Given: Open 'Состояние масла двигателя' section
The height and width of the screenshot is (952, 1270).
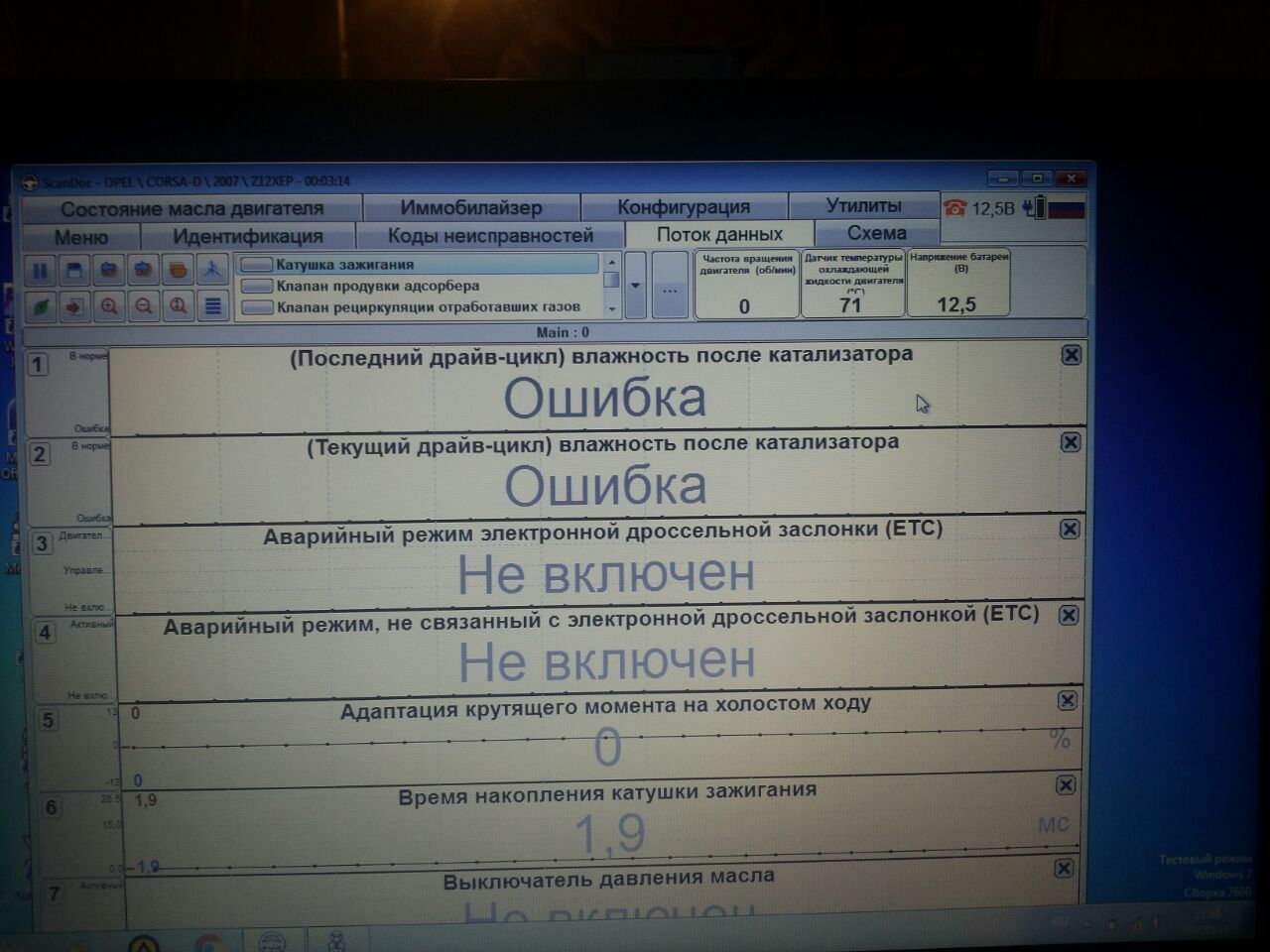Looking at the screenshot, I should tap(191, 209).
